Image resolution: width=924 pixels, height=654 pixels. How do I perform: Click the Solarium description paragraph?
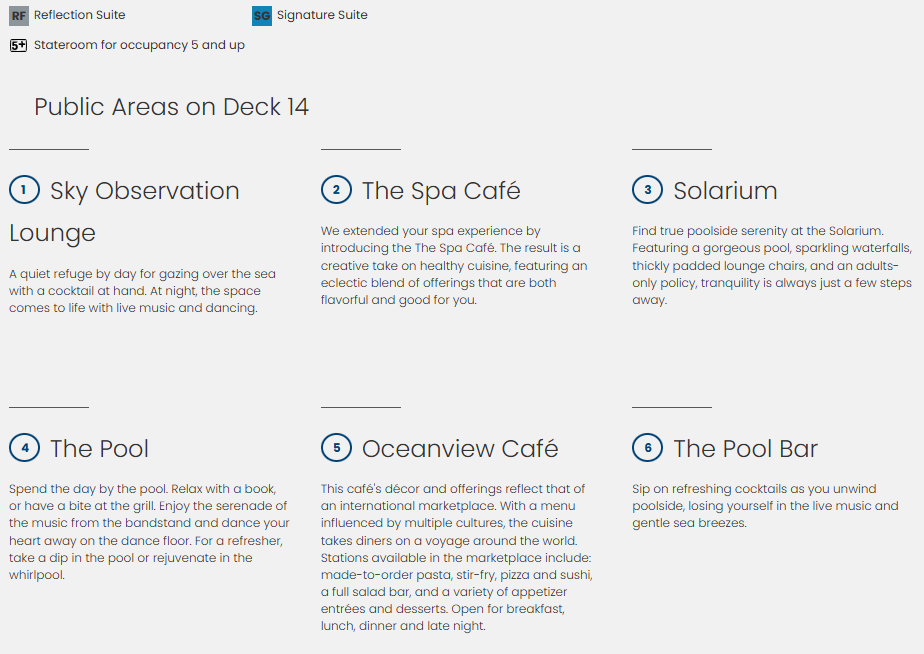coord(772,265)
